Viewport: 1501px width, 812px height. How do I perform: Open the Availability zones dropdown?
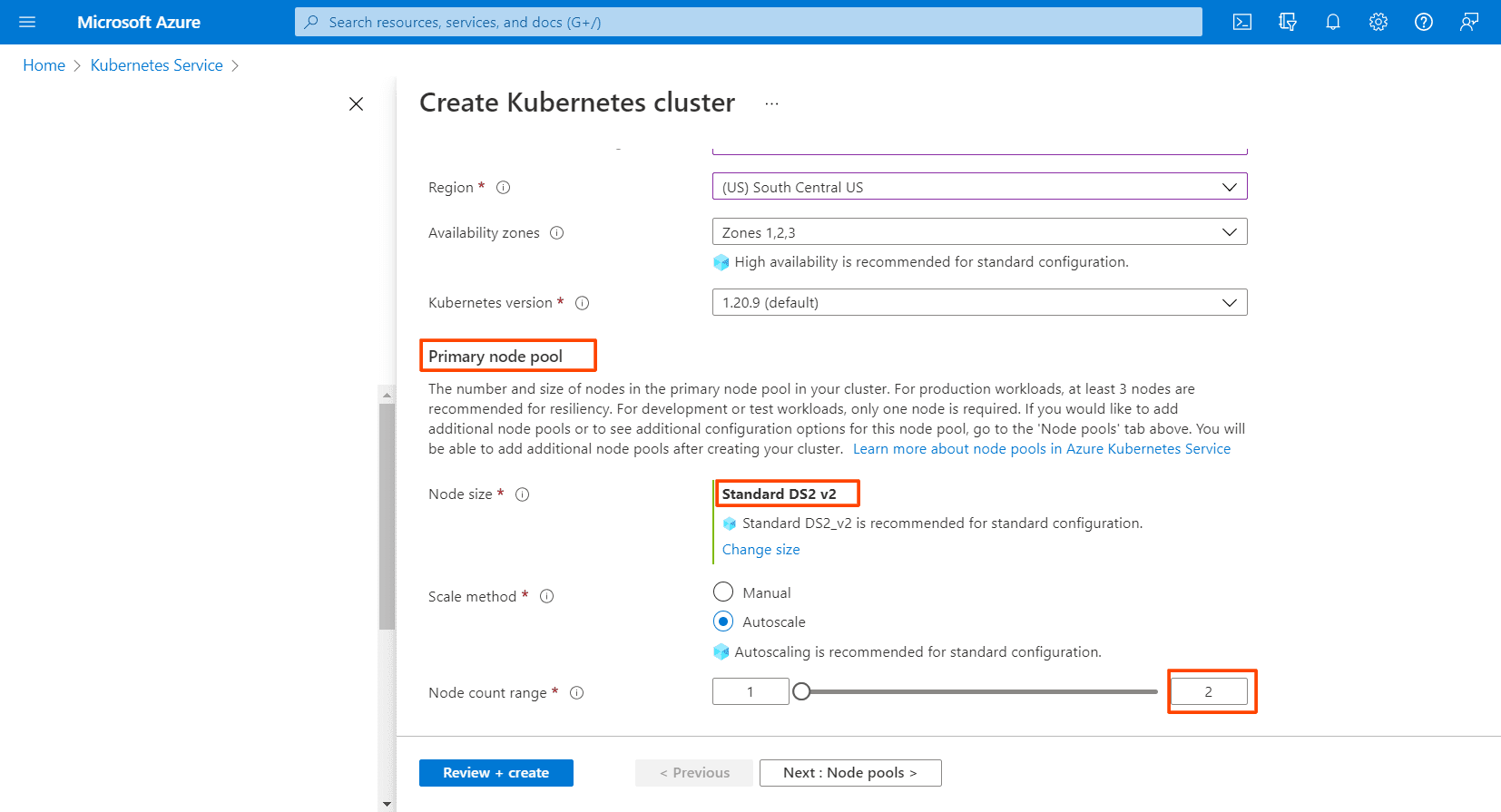(x=979, y=232)
